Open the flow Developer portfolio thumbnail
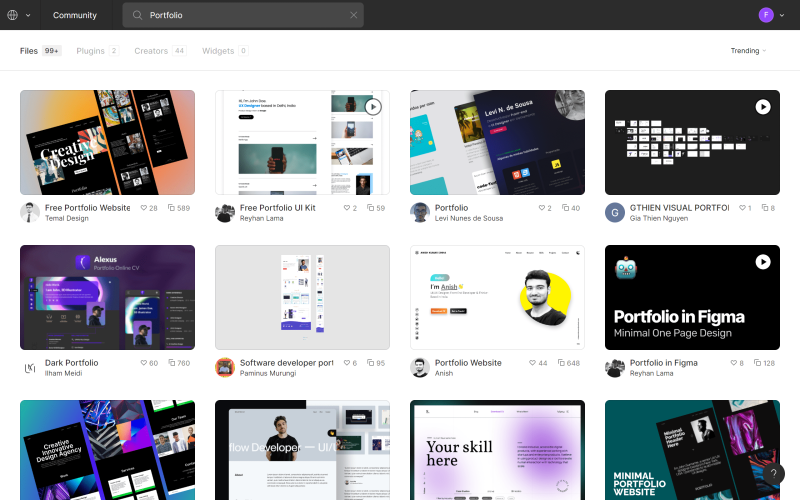Image resolution: width=800 pixels, height=500 pixels. [302, 450]
